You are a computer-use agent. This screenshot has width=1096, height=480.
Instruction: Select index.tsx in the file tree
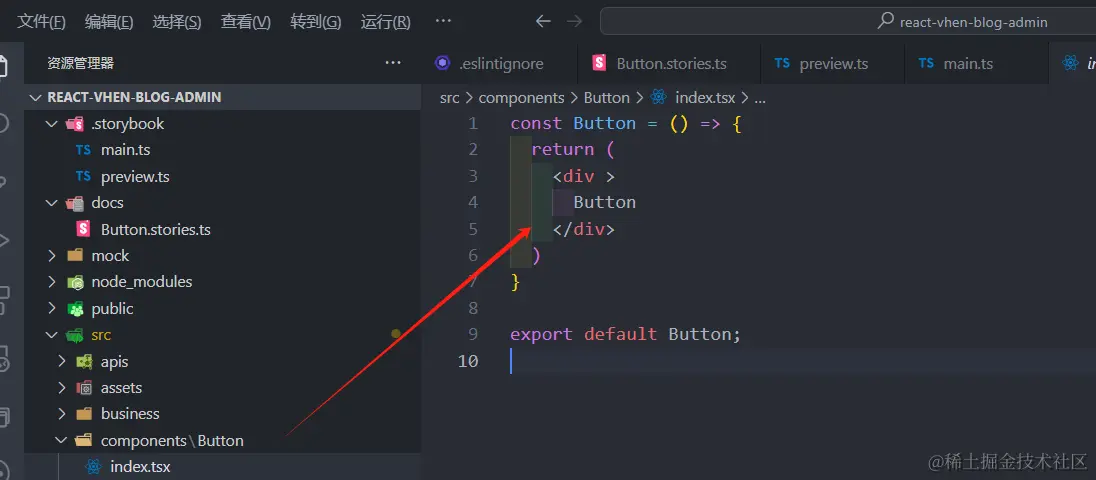(222, 467)
